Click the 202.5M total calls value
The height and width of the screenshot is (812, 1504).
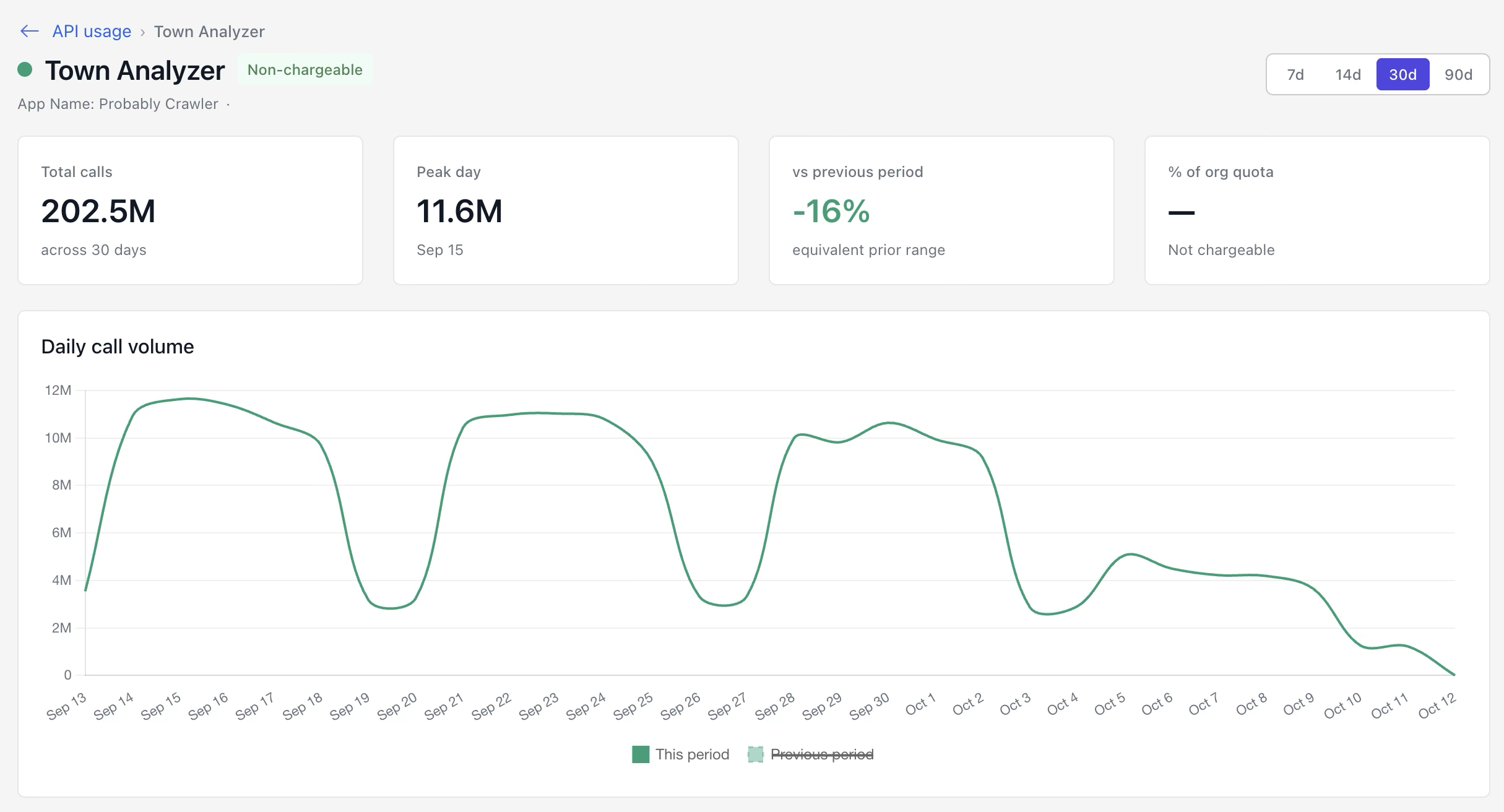tap(98, 211)
